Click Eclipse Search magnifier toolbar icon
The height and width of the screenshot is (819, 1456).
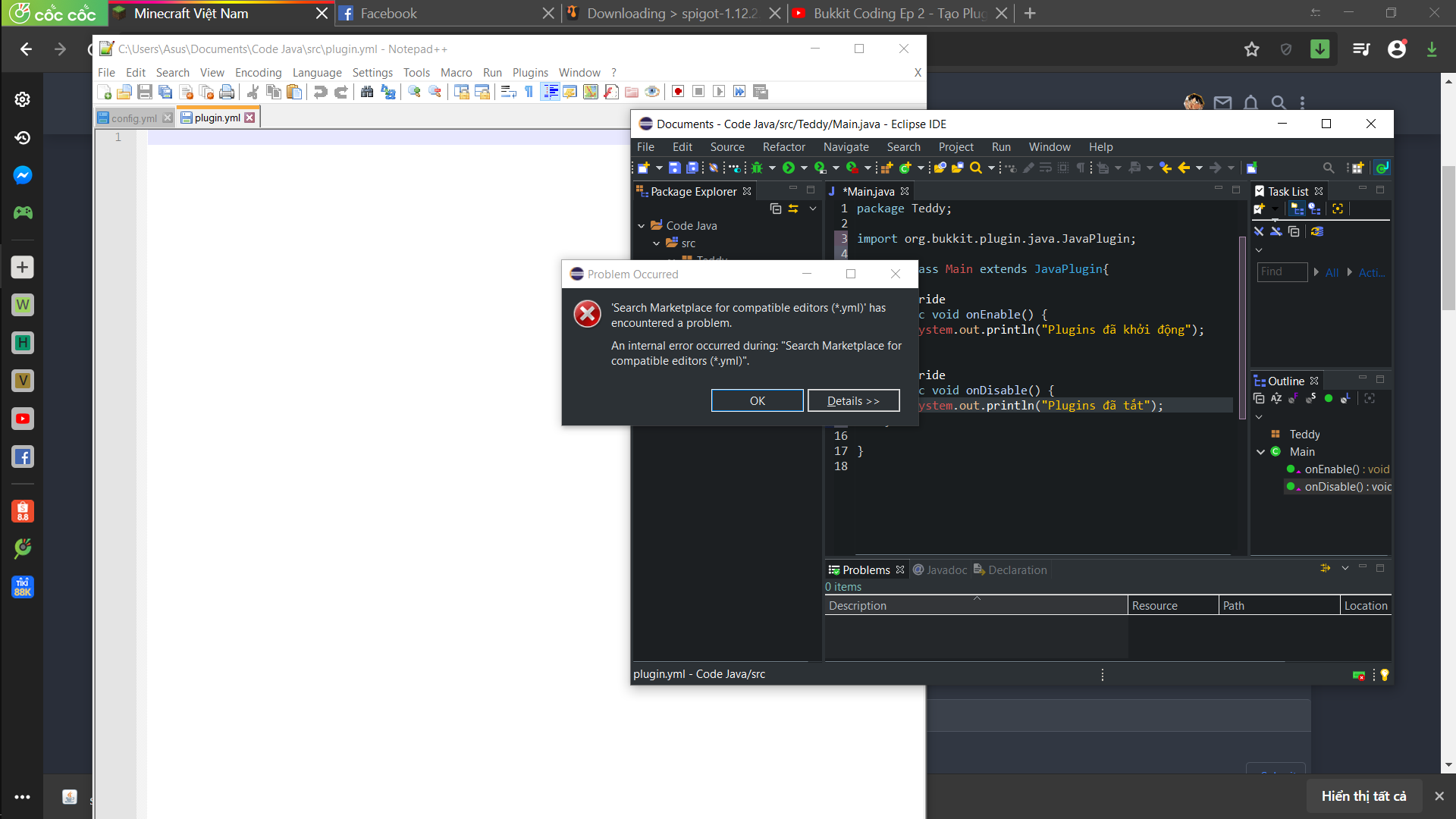tap(976, 168)
